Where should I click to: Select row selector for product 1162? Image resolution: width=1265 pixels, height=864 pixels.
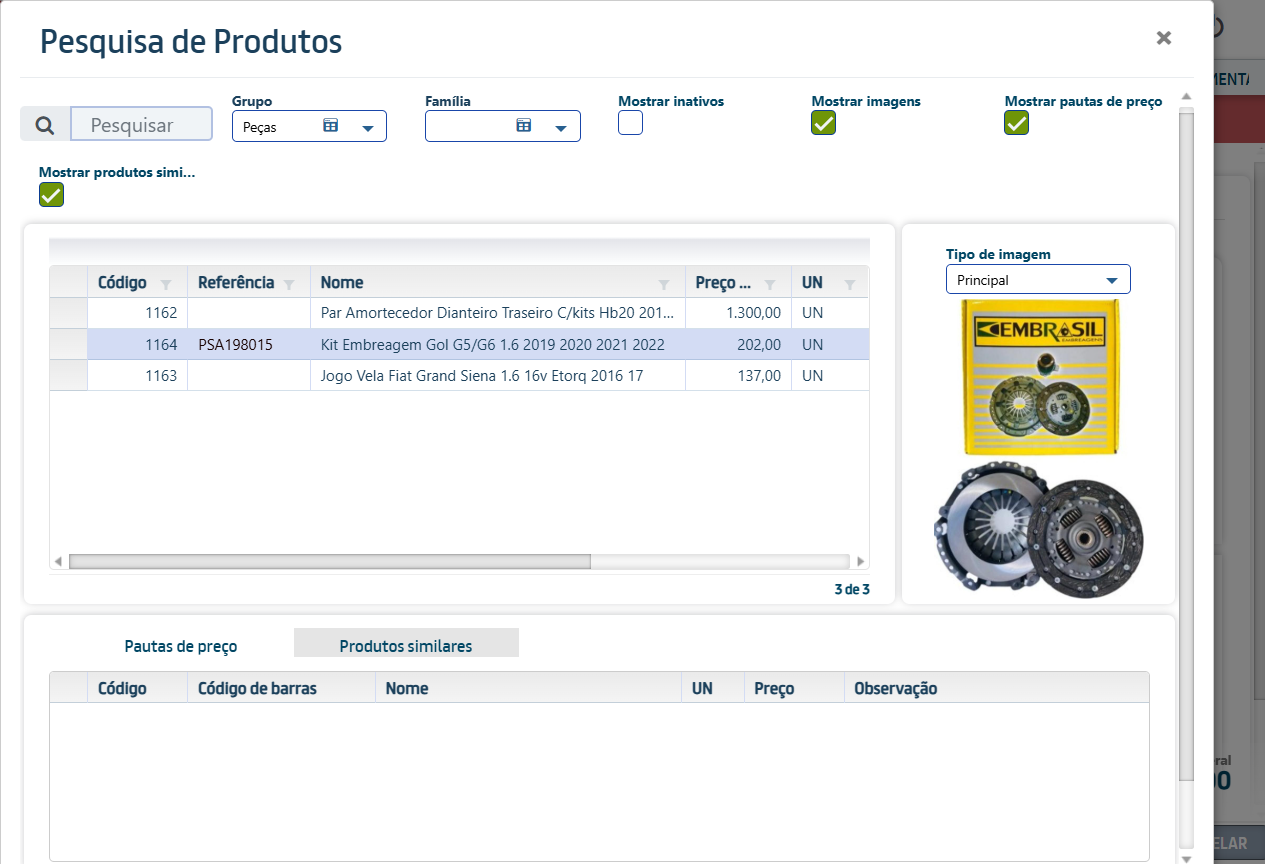[69, 313]
